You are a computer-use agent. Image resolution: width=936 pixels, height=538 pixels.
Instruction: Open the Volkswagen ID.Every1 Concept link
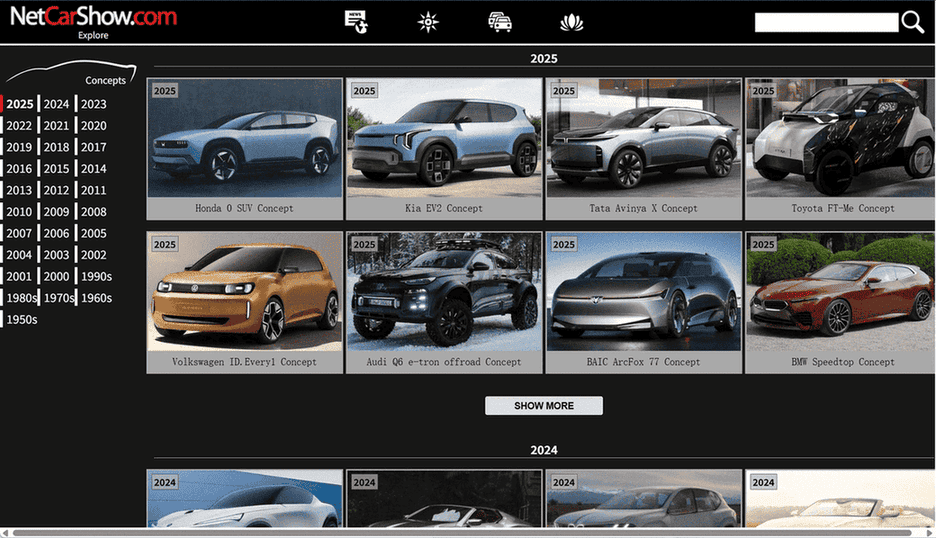[x=245, y=362]
